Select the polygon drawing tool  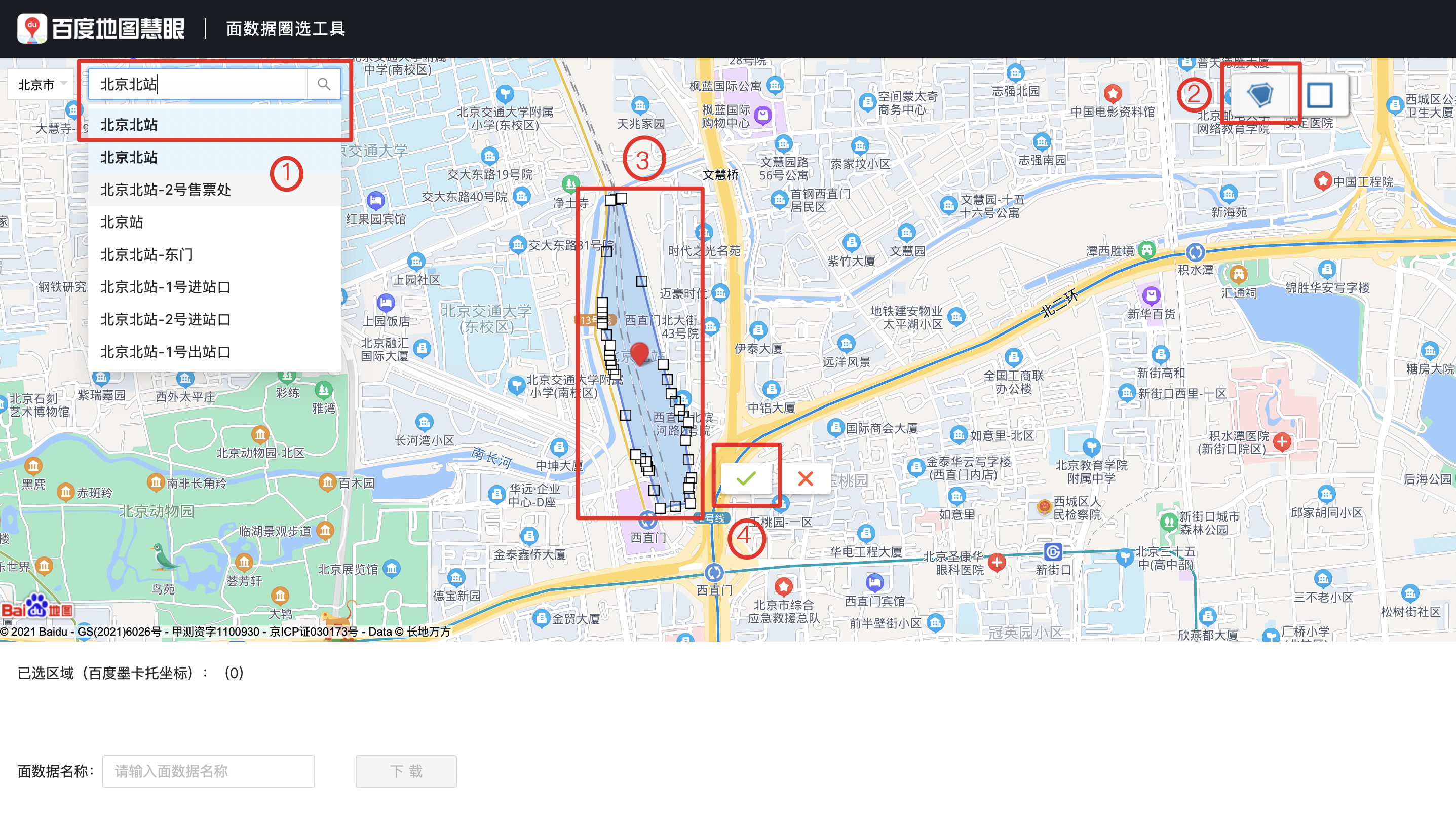(1260, 94)
